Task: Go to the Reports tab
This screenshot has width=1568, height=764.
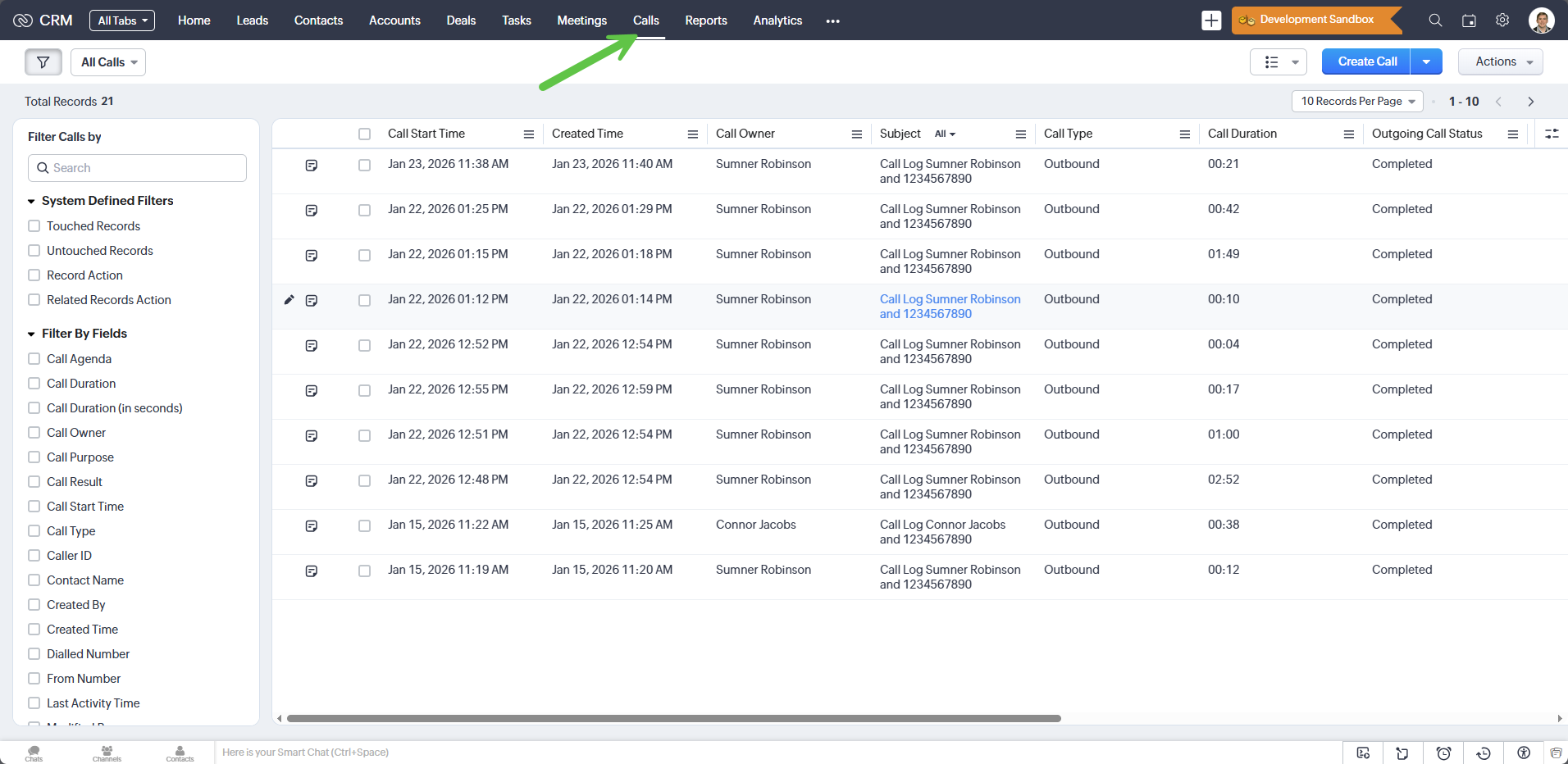Action: 705,20
